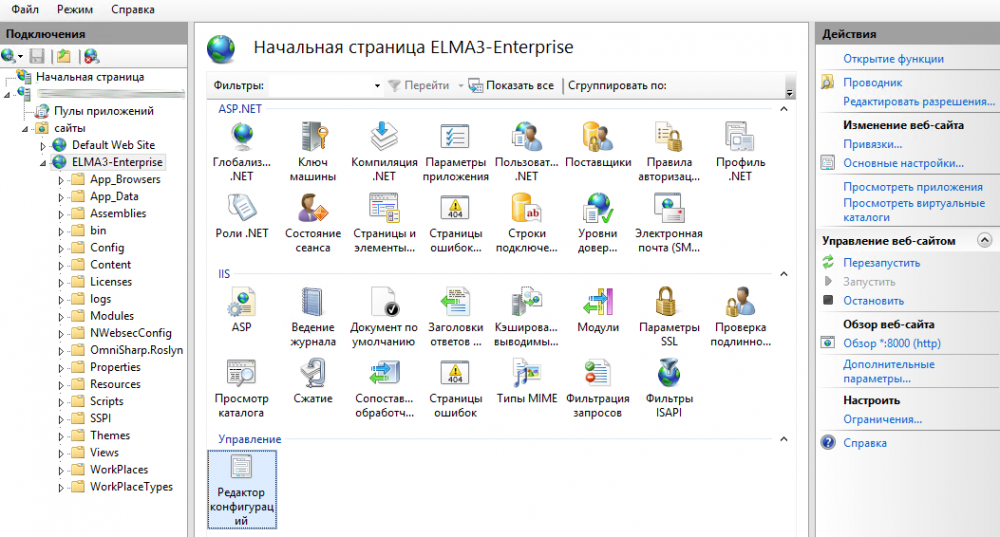Open the Справка menu in menu bar
Image resolution: width=1000 pixels, height=537 pixels.
pyautogui.click(x=133, y=10)
